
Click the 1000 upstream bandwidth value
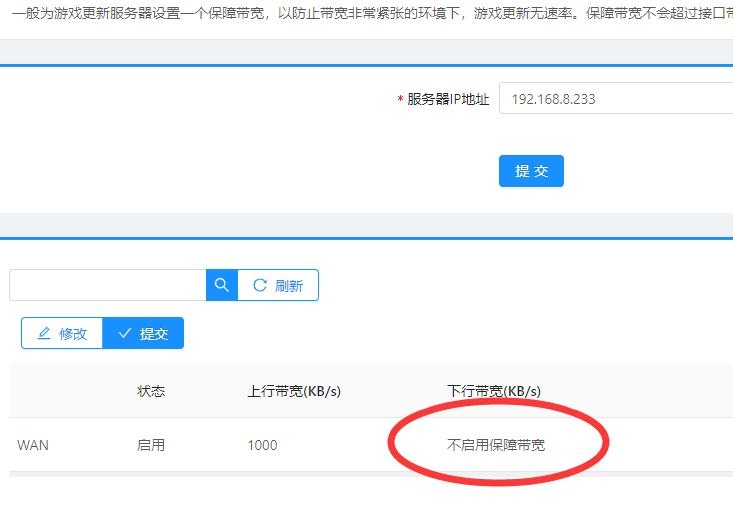tap(262, 445)
